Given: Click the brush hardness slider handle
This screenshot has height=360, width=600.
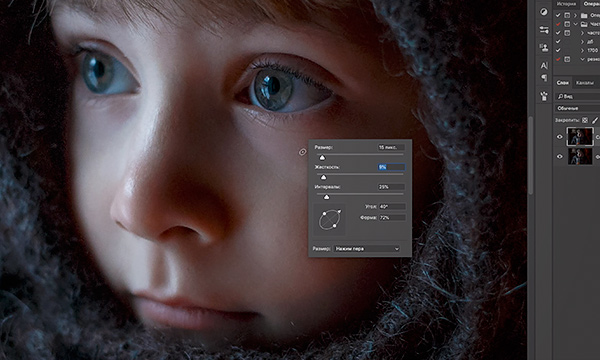Looking at the screenshot, I should 323,177.
